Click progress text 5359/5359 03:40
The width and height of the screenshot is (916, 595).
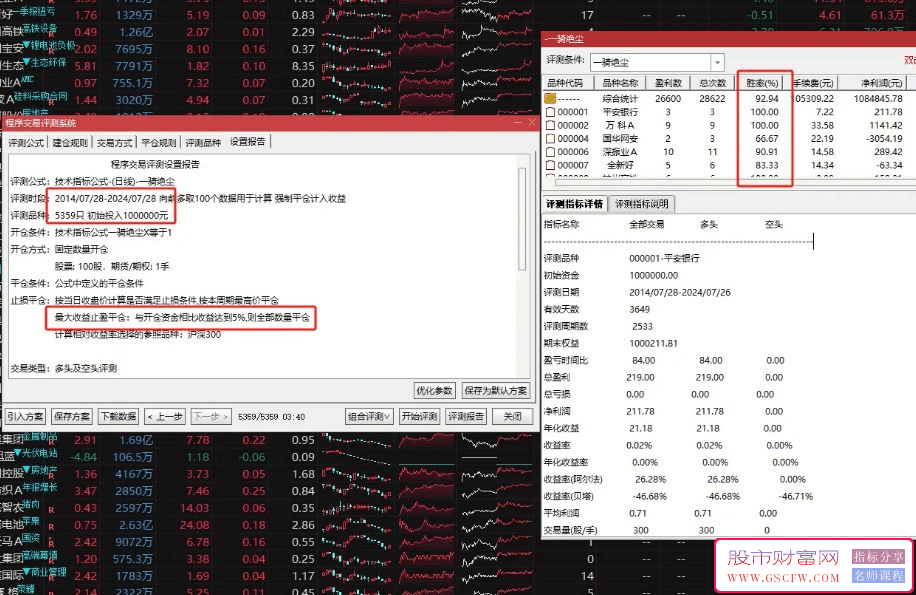click(x=272, y=417)
